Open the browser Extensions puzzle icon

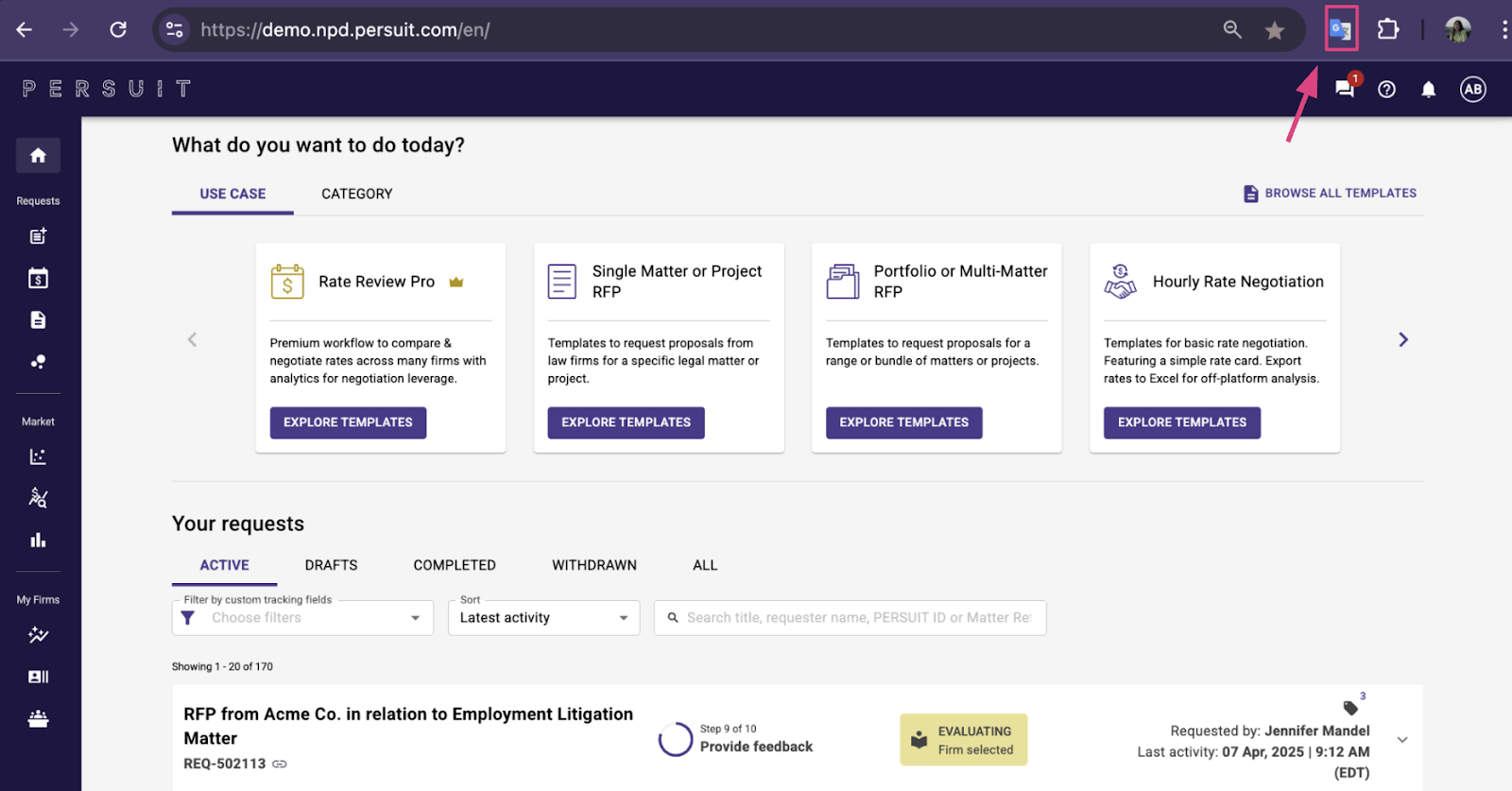(x=1387, y=29)
